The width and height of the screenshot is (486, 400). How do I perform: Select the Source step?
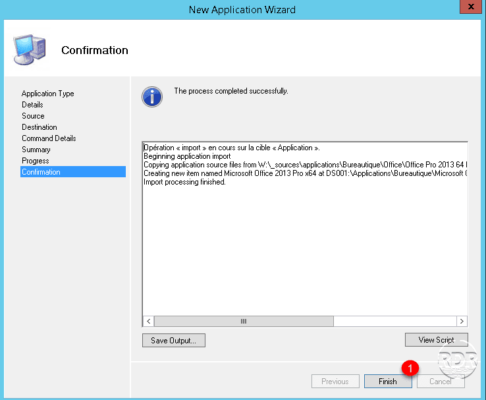33,116
